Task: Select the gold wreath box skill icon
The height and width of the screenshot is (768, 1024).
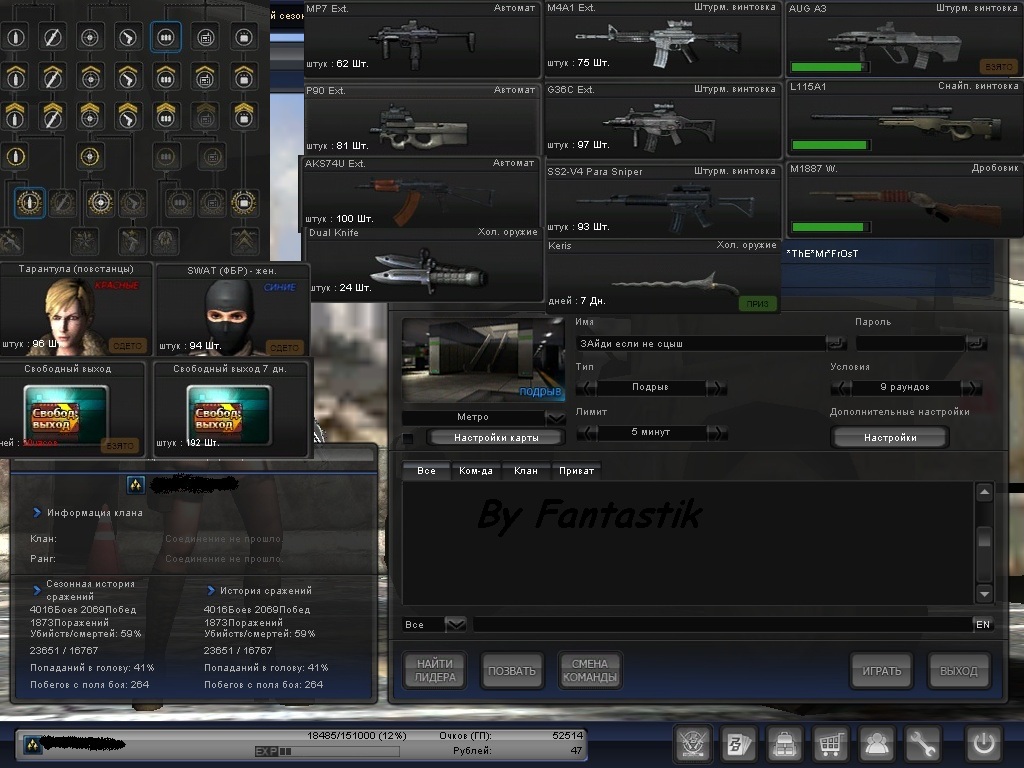Action: tap(244, 202)
